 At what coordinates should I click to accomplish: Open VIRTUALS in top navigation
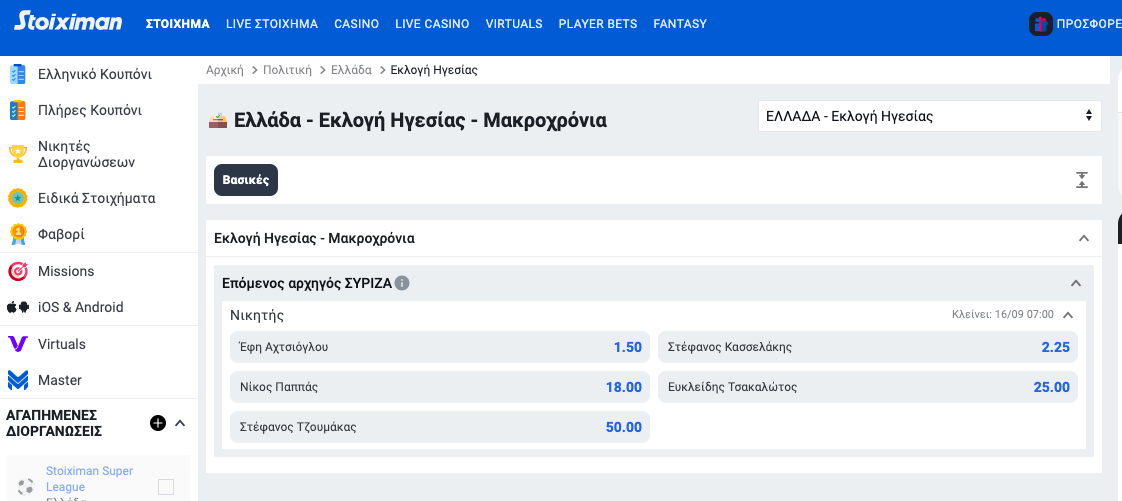tap(514, 24)
